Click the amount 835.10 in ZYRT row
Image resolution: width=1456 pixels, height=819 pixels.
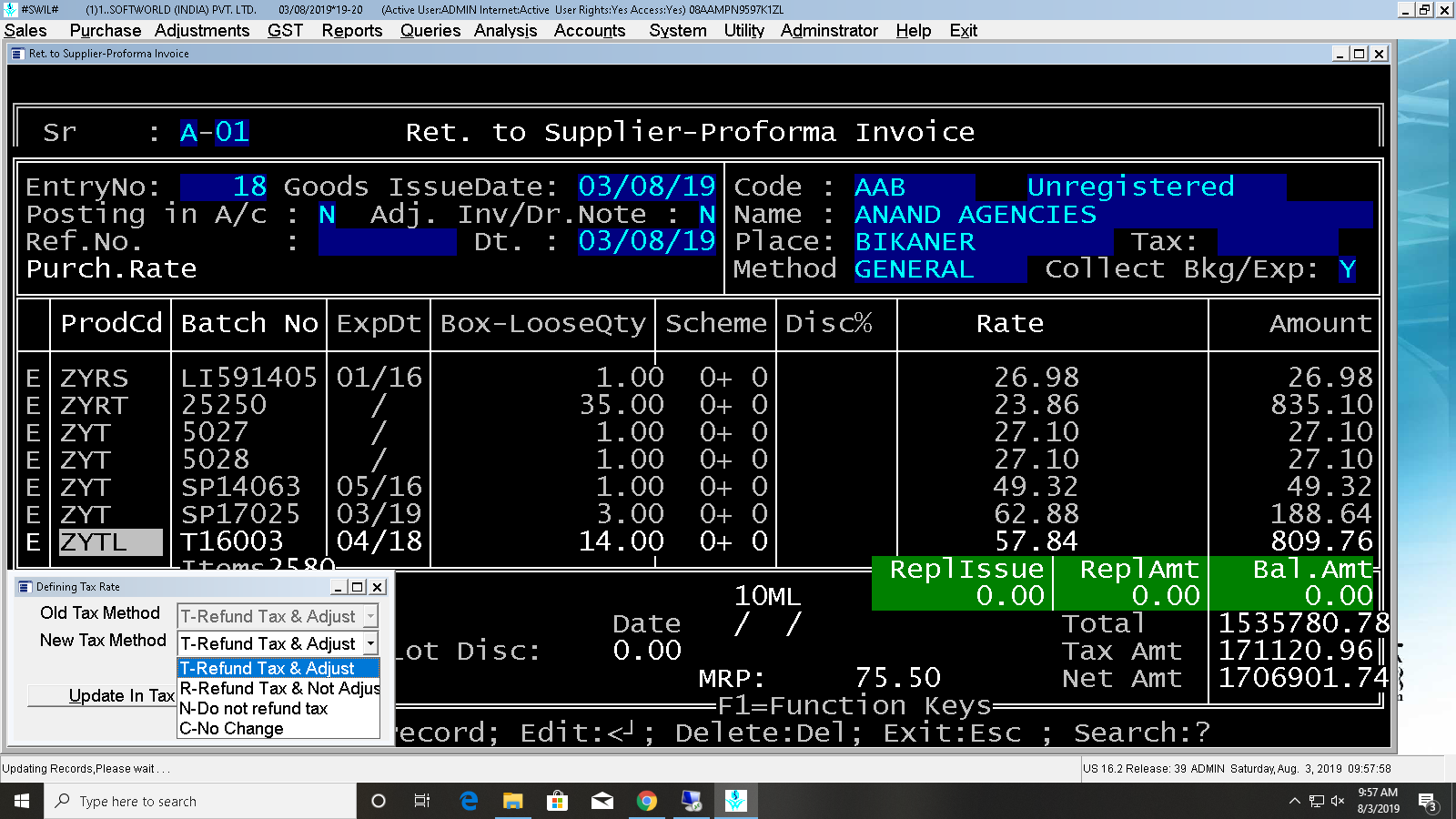1322,406
